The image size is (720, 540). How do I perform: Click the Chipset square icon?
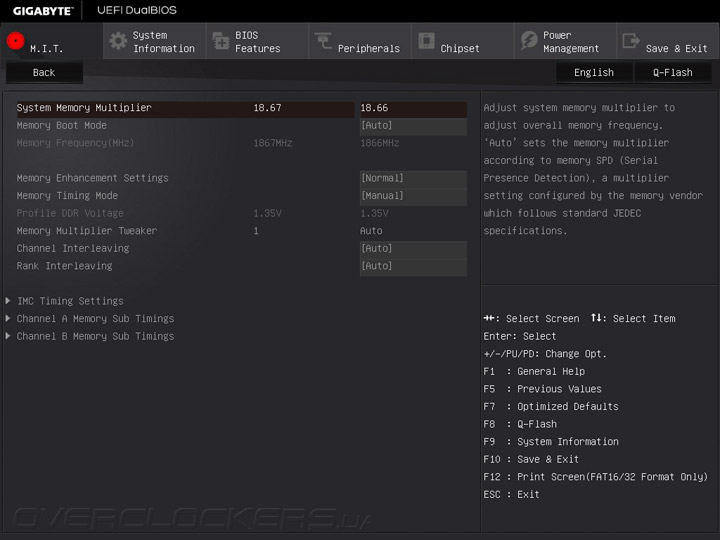tap(427, 40)
